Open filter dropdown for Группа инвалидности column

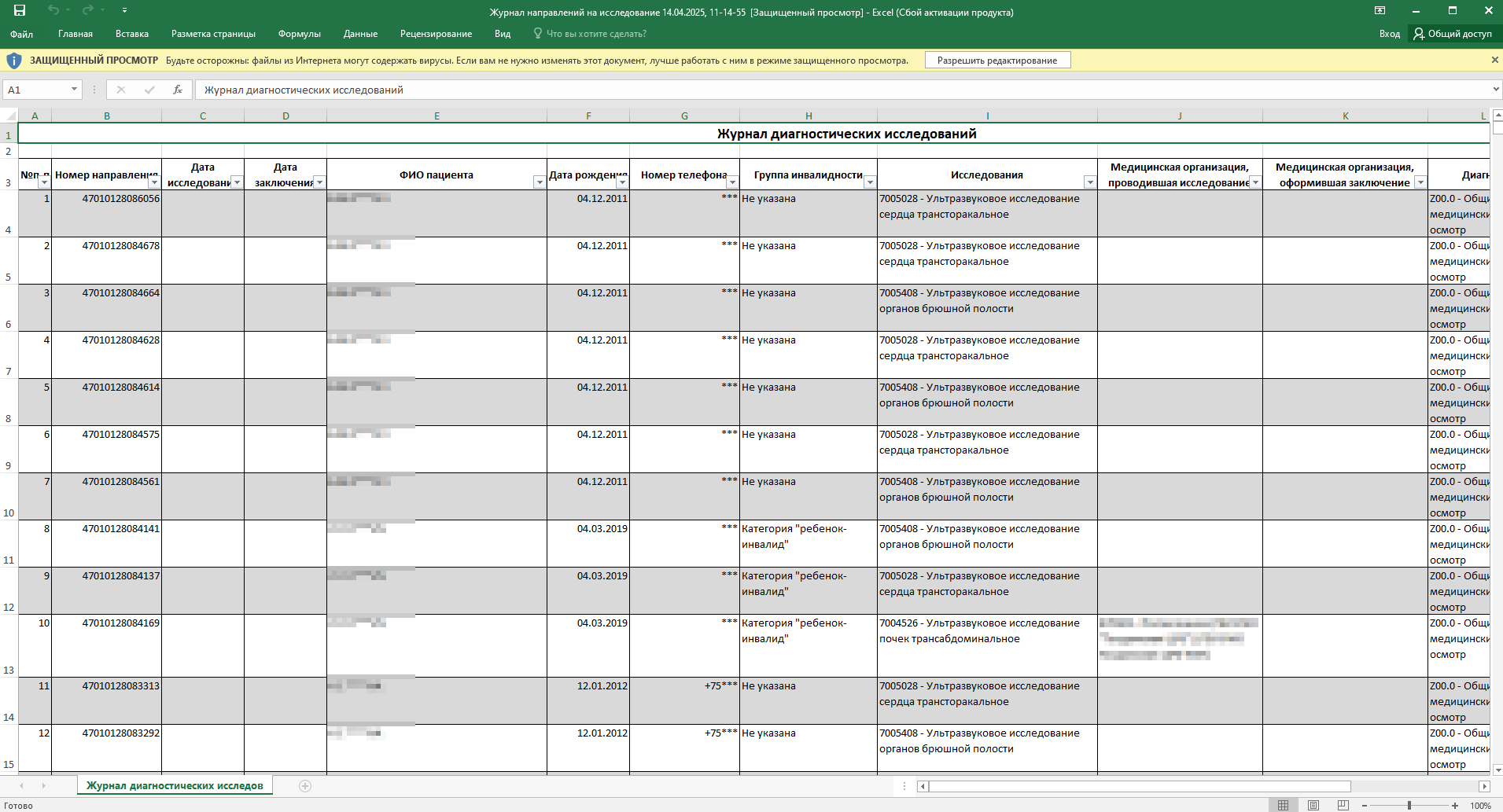click(x=870, y=182)
